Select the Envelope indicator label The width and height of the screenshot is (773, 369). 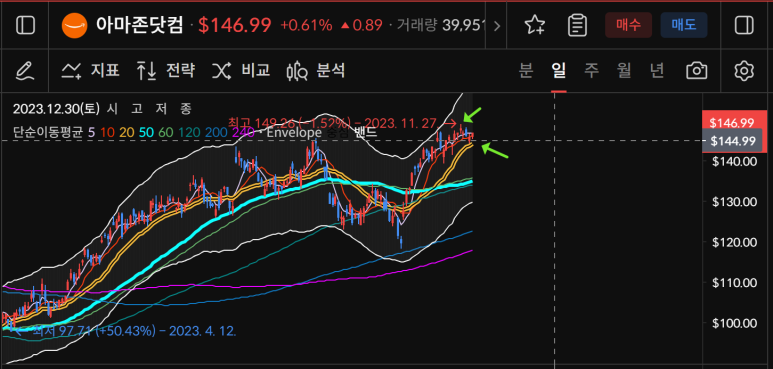coord(294,132)
